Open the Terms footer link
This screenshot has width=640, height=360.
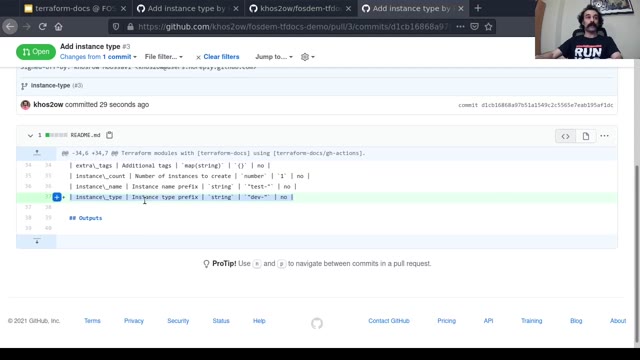[92, 321]
